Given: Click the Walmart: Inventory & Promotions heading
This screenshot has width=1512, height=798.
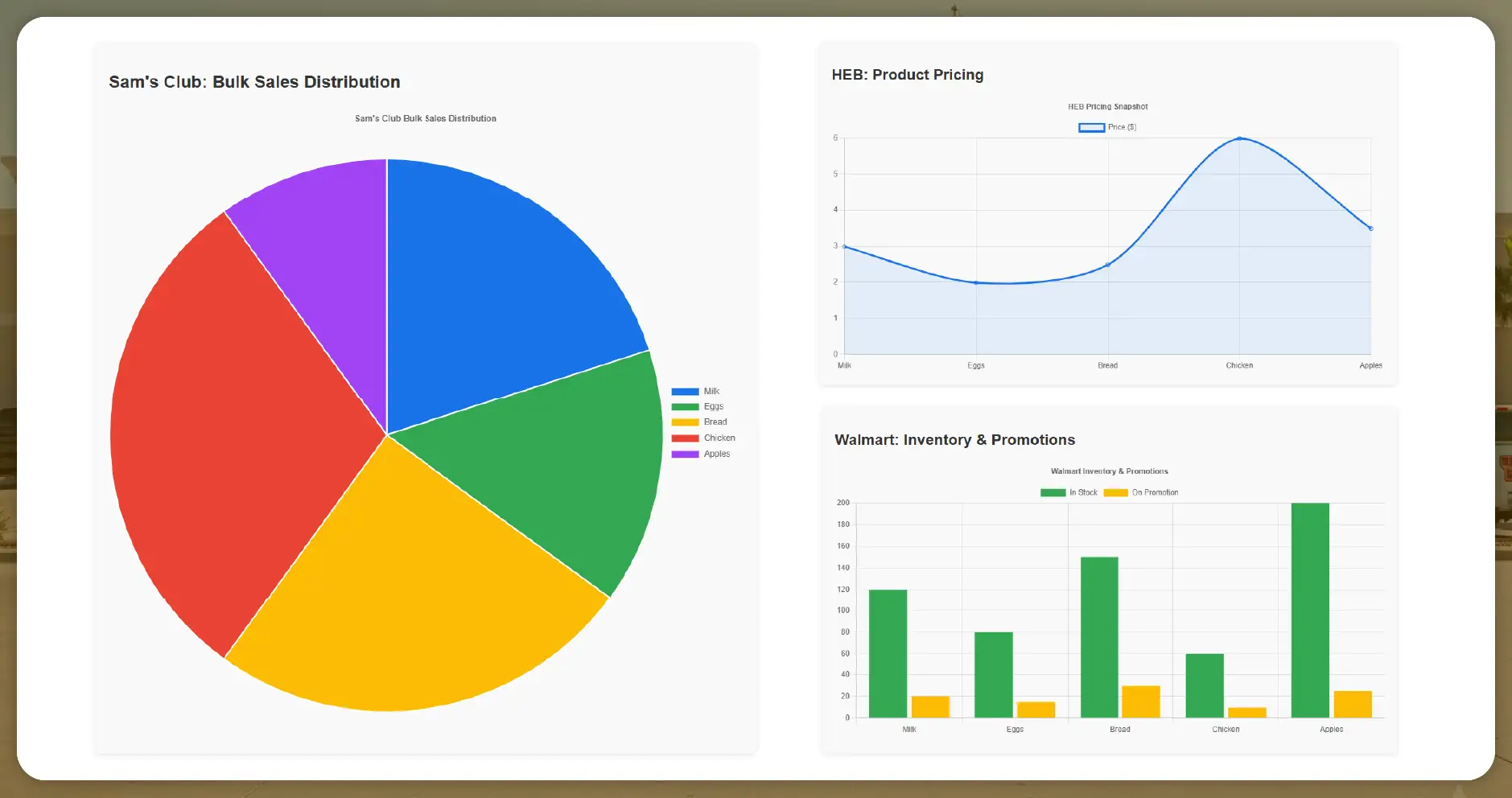Looking at the screenshot, I should pos(954,439).
